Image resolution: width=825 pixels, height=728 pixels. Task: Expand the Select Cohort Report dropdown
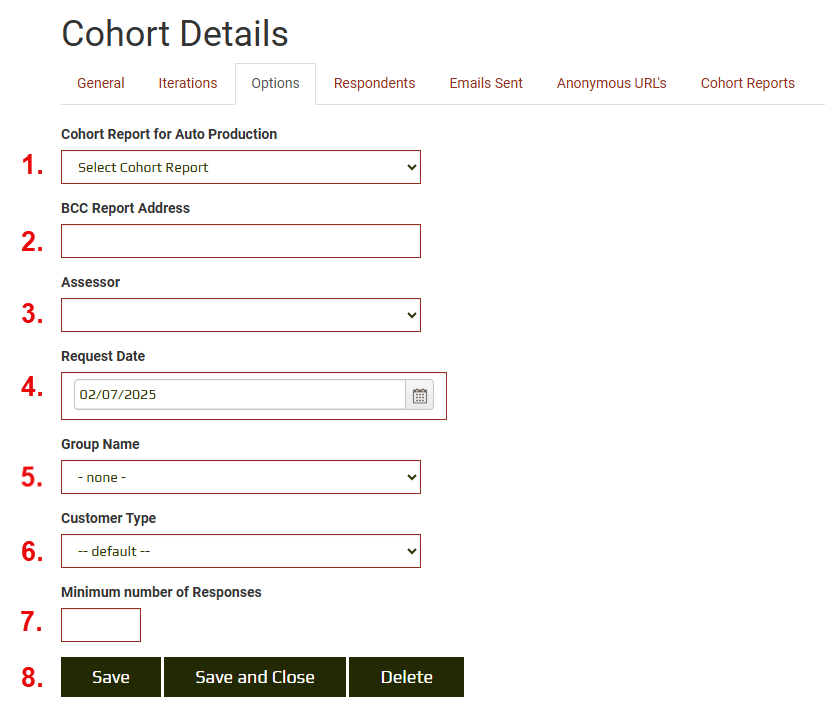coord(241,167)
